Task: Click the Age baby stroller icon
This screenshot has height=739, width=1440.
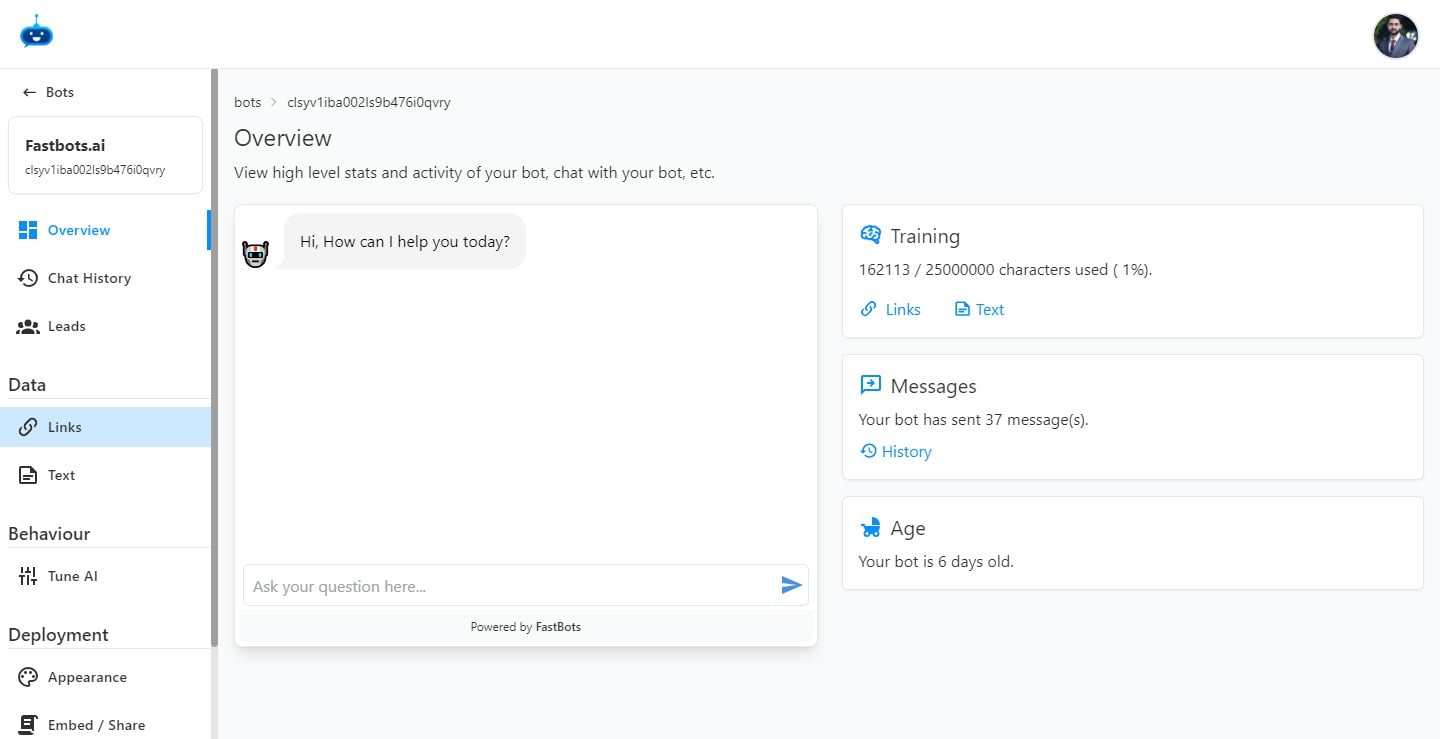Action: click(x=870, y=528)
